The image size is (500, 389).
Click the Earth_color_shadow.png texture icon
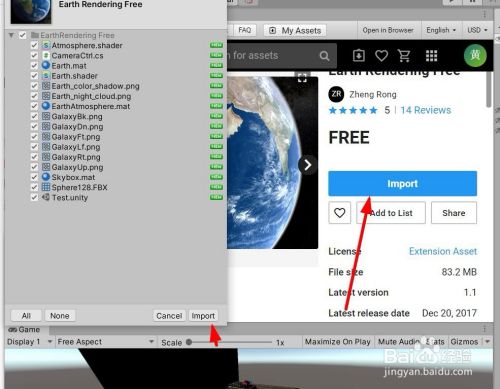[46, 86]
